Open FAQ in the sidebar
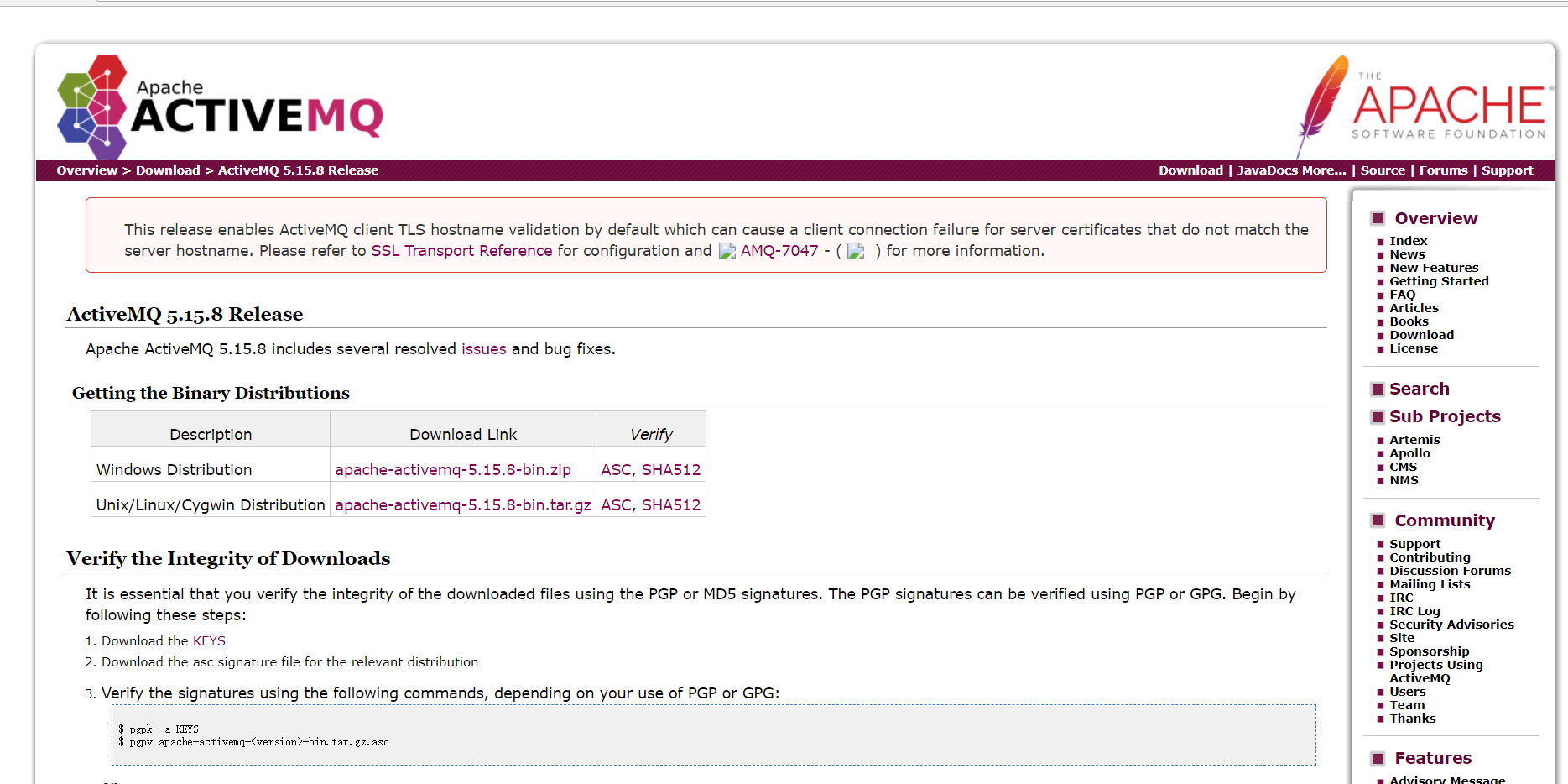Screen dimensions: 1568x784 (x=1402, y=295)
